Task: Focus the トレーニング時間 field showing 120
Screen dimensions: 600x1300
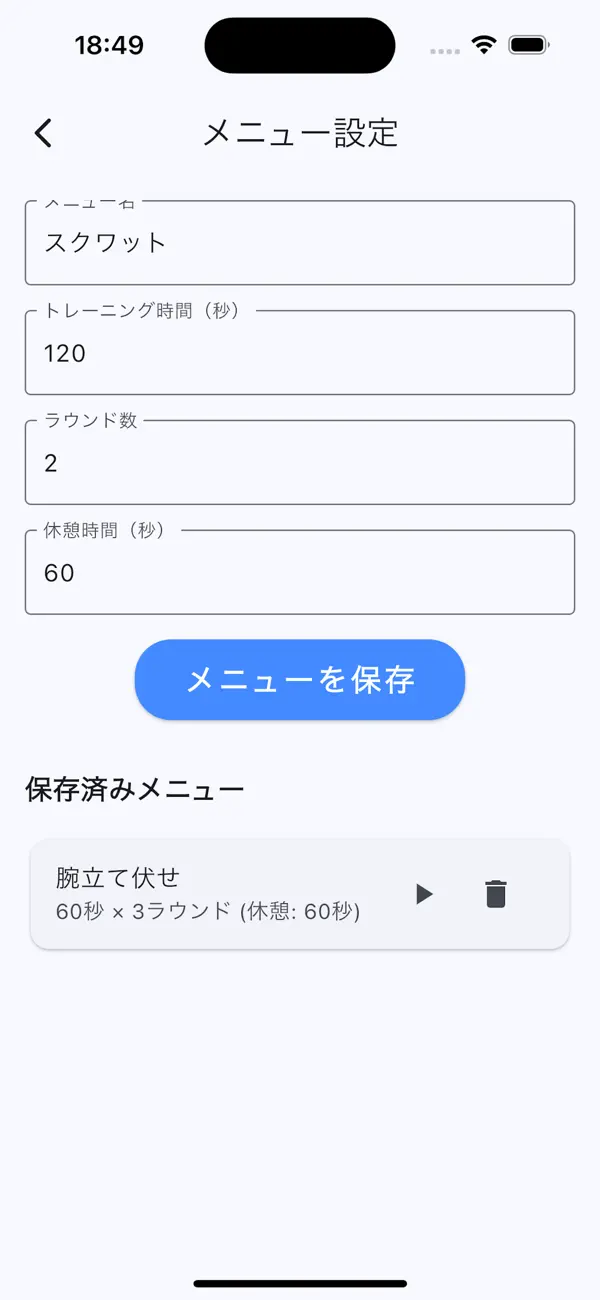Action: tap(299, 352)
